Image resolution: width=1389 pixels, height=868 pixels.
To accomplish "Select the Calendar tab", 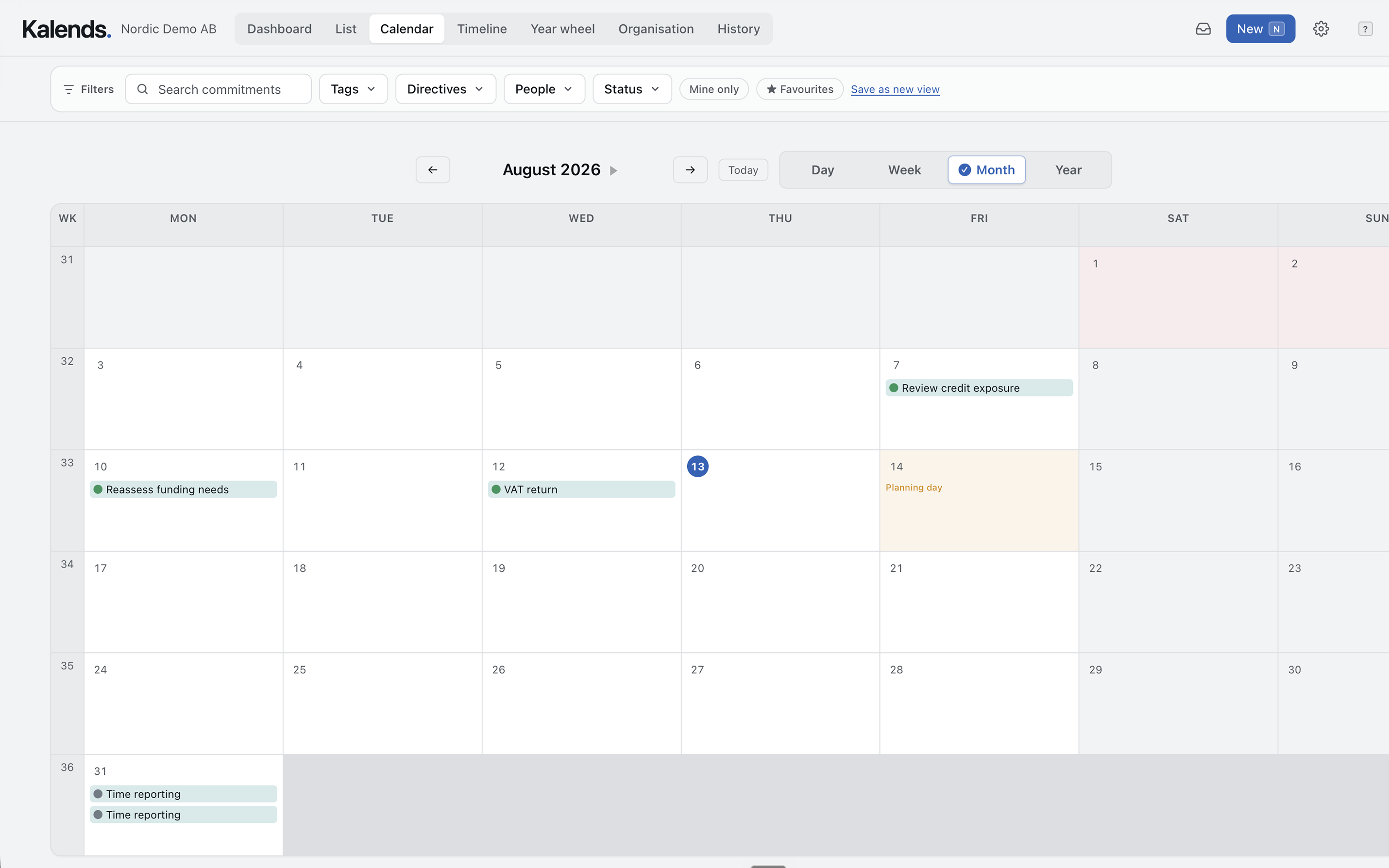I will 407,29.
